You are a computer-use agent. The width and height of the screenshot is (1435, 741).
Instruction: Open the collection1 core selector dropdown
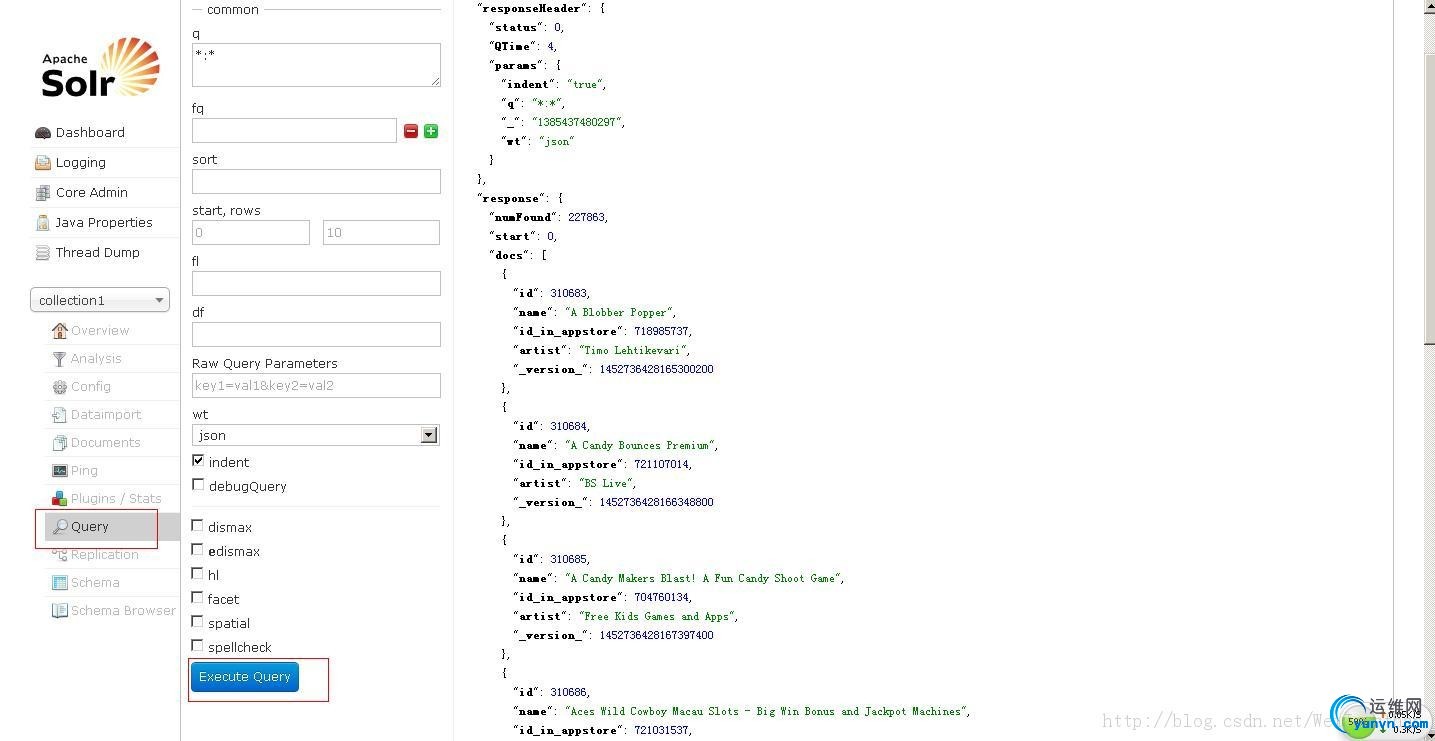click(x=100, y=300)
